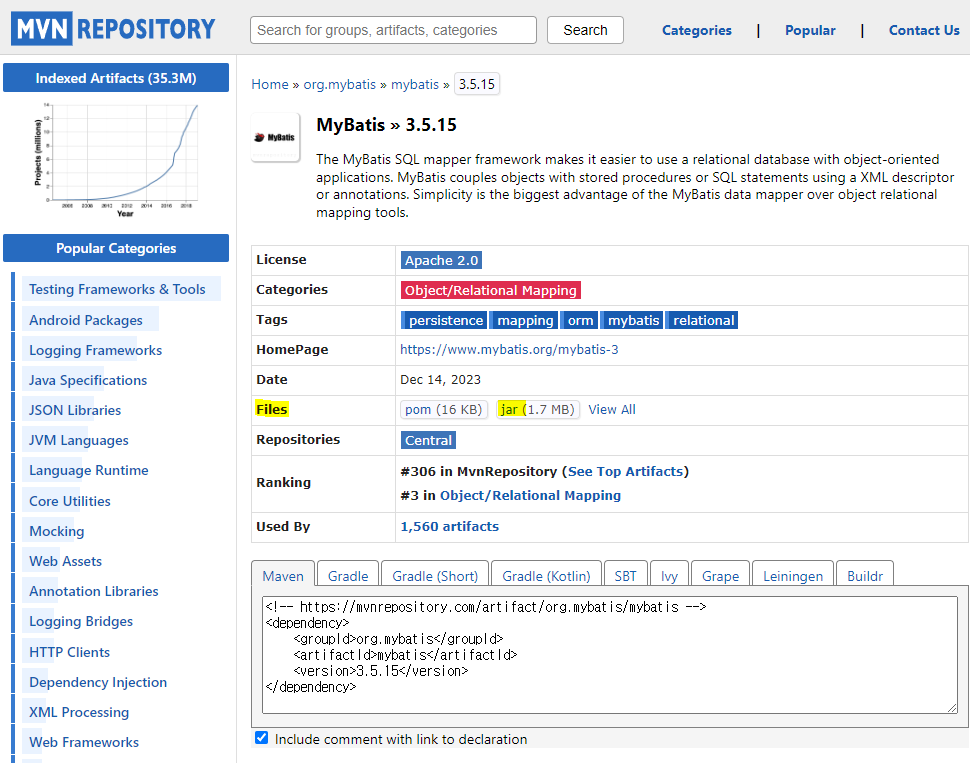The width and height of the screenshot is (970, 763).
Task: Click the Dec 14, 2023 date value
Action: [x=440, y=380]
